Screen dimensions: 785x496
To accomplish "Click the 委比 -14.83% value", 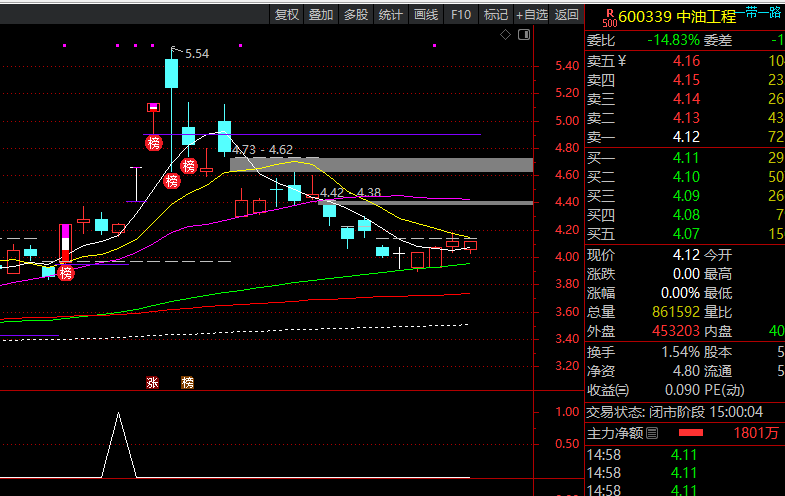I will (x=673, y=40).
